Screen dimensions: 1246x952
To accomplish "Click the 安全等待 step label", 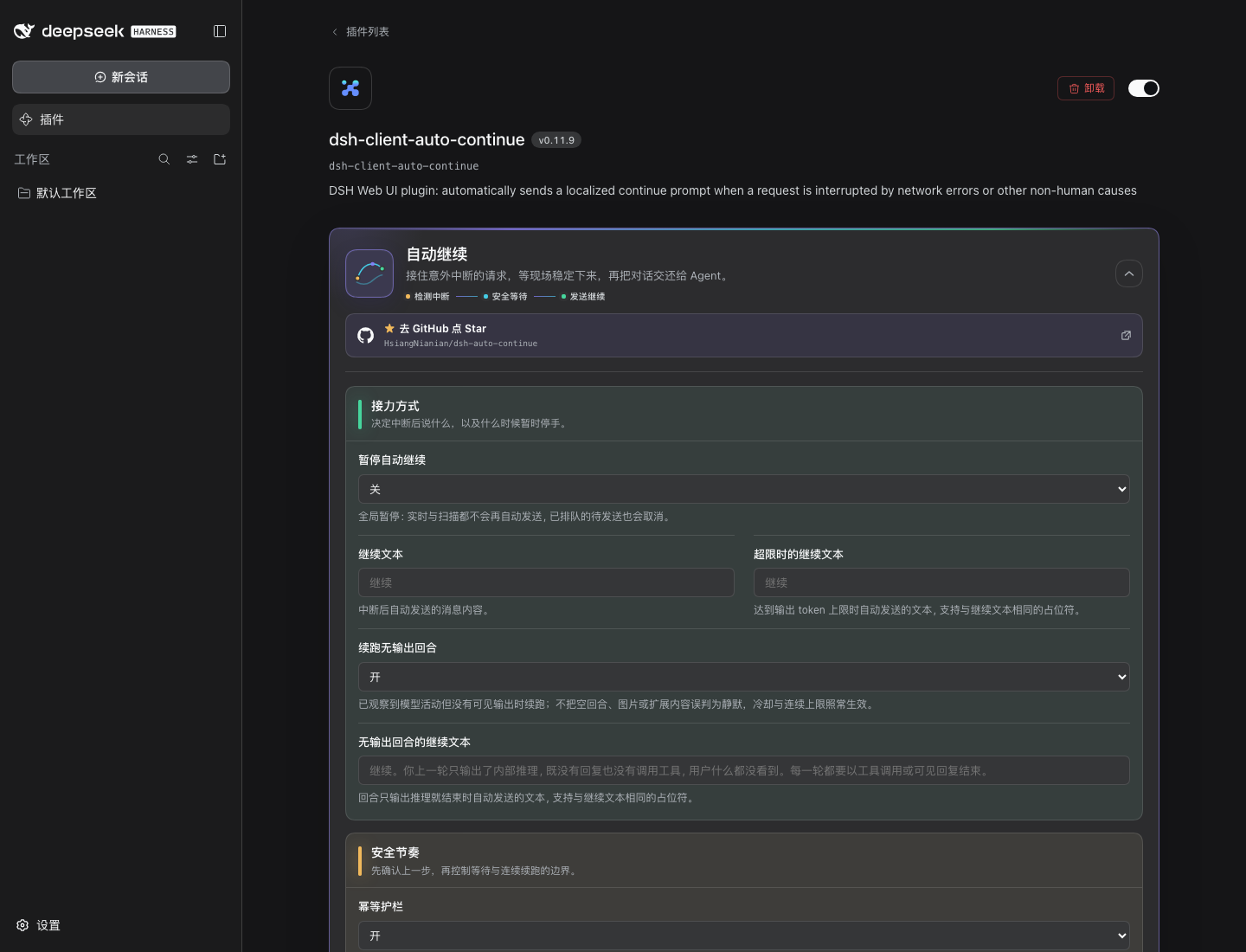I will 510,297.
